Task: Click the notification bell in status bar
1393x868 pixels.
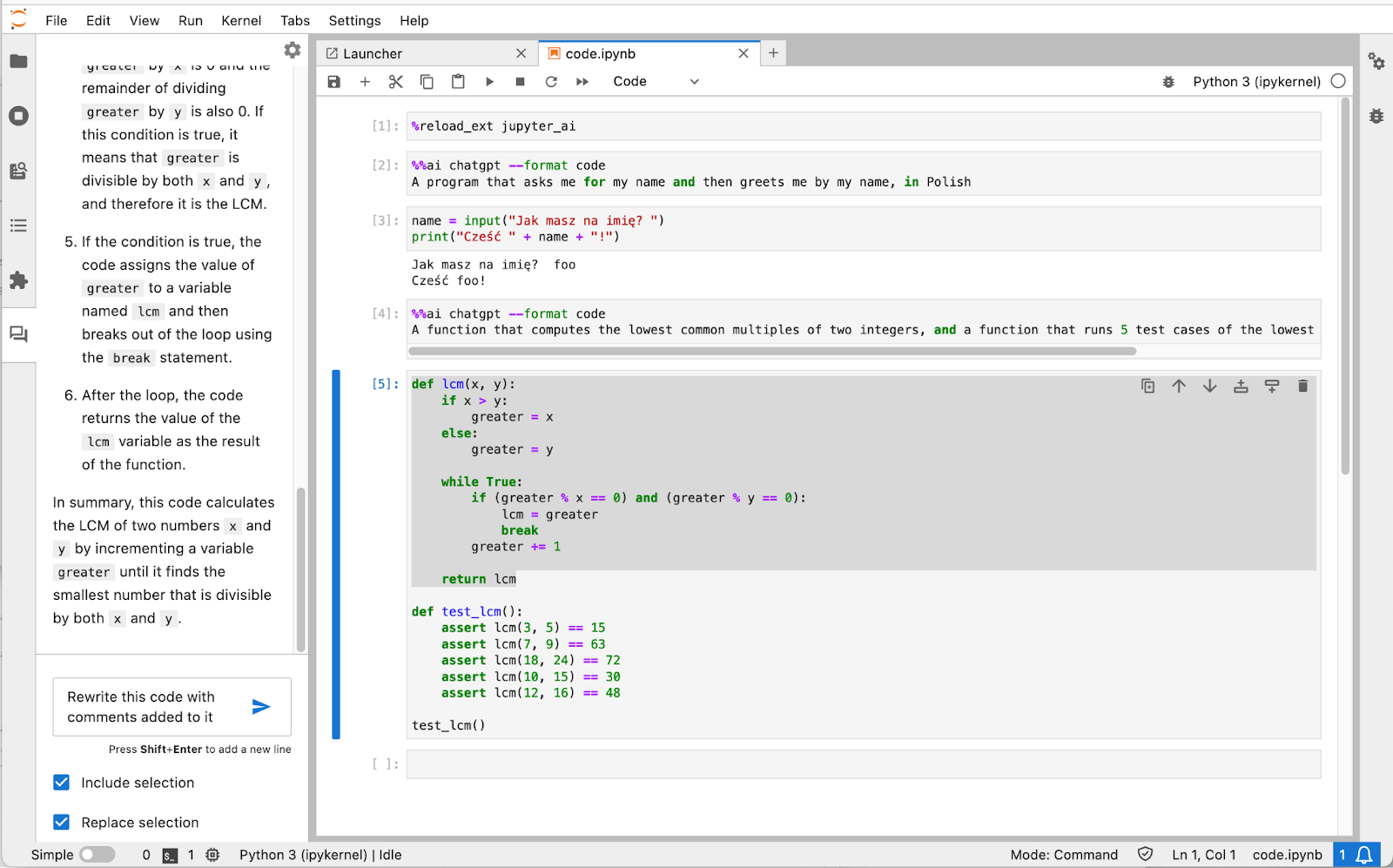Action: [x=1365, y=855]
